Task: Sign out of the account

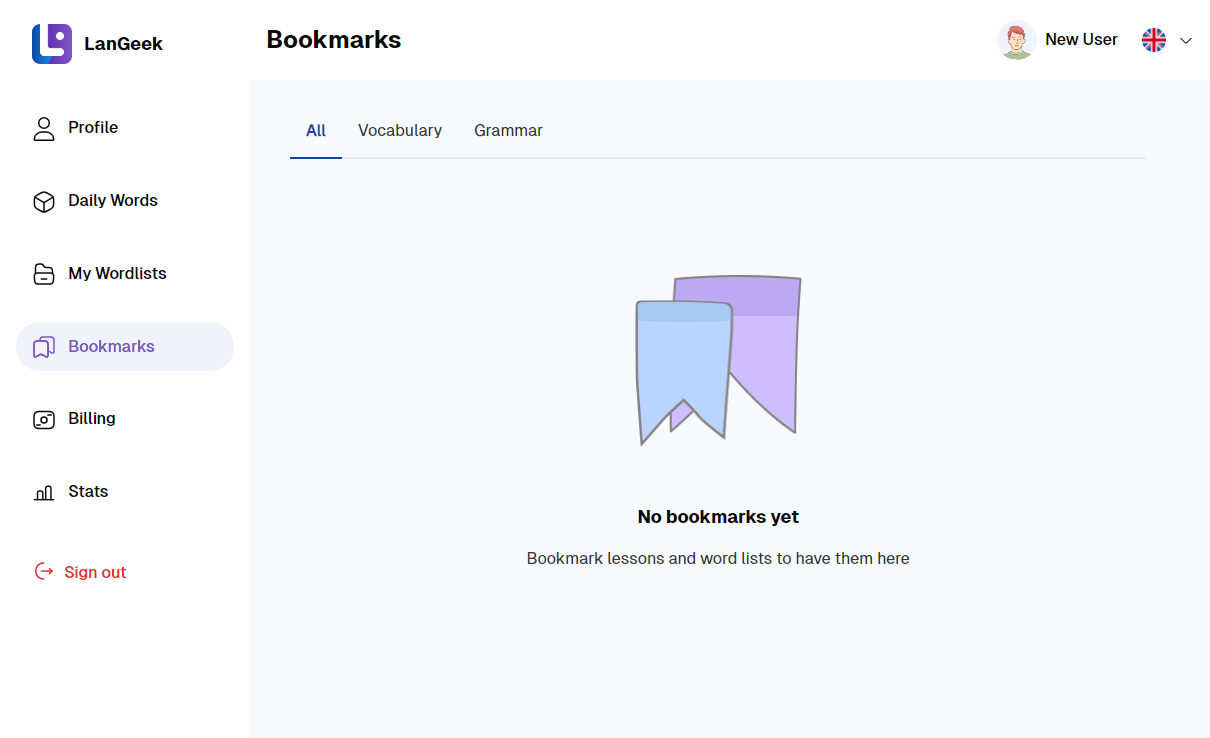Action: [x=95, y=571]
